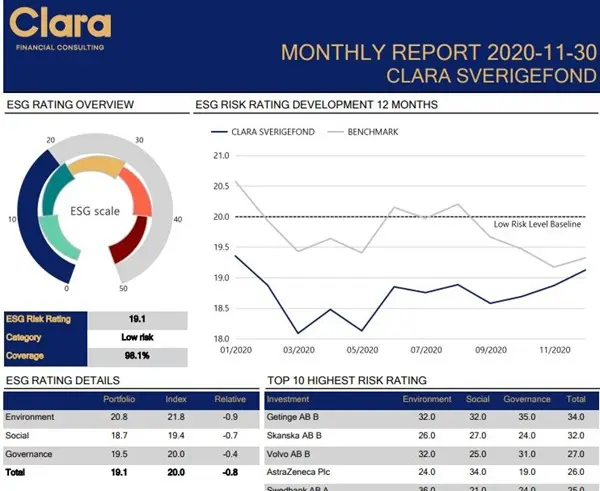Click the Relative column header

click(230, 399)
